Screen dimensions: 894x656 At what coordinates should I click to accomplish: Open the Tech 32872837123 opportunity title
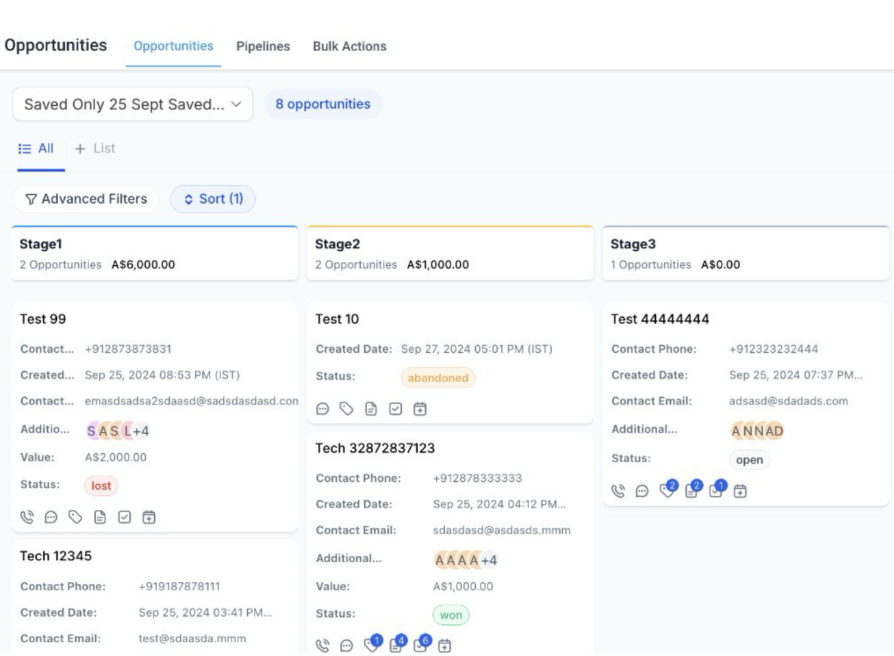[375, 449]
